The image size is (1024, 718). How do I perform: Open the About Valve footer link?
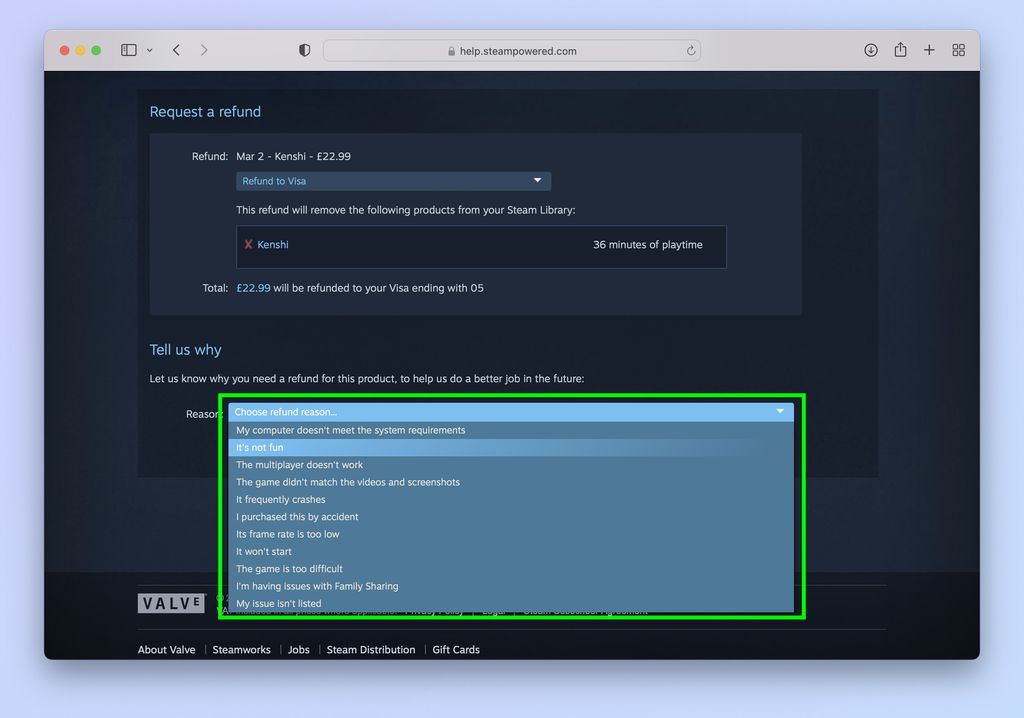click(x=166, y=649)
